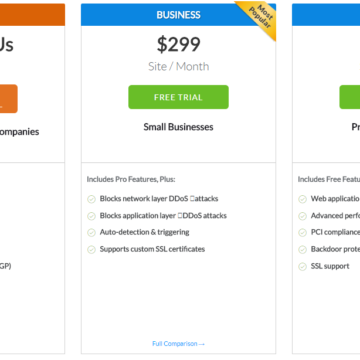The width and height of the screenshot is (360, 360).
Task: Click the $299 price text
Action: [179, 45]
